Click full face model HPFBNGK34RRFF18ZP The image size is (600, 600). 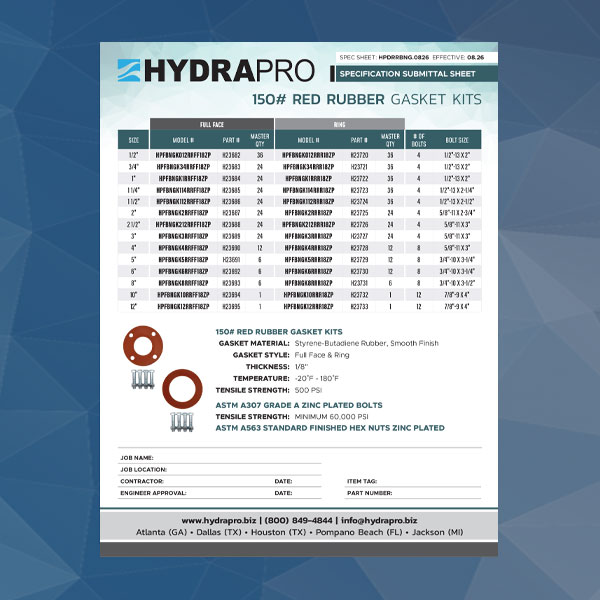coord(183,167)
